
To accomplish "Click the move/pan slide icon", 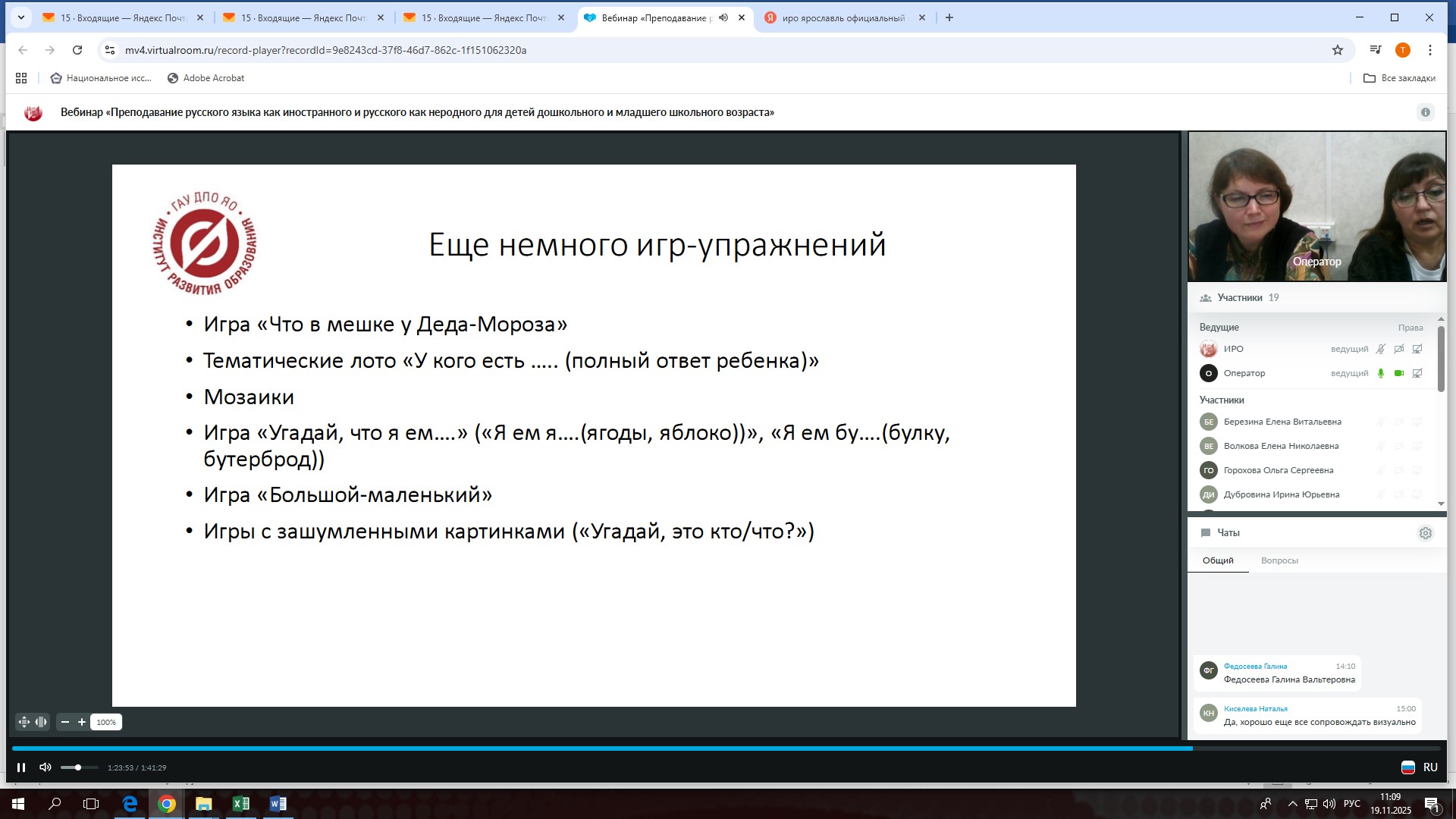I will (x=24, y=722).
